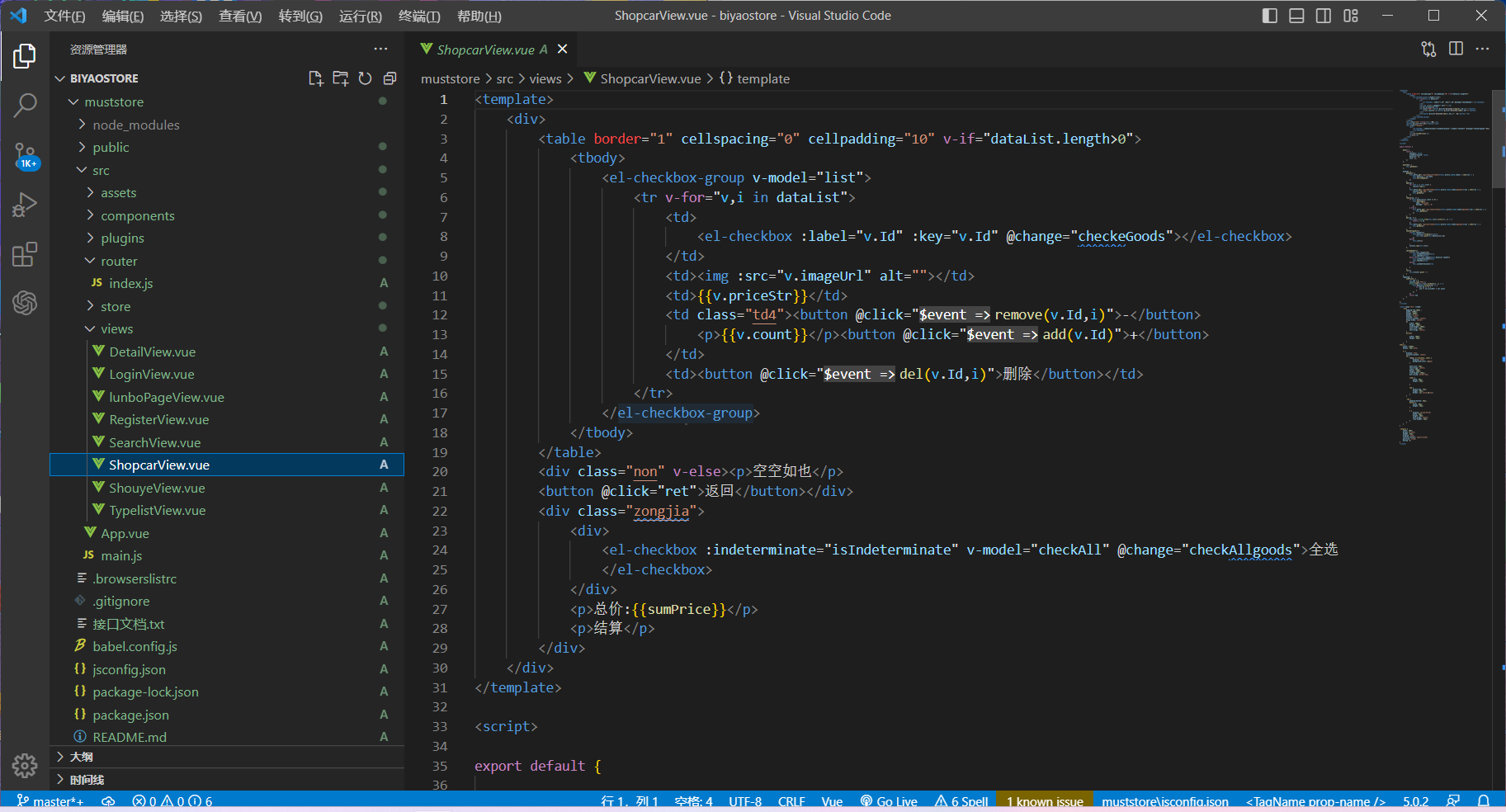Screen dimensions: 1506x812
Task: Toggle secondary side bar visibility
Action: [x=1324, y=16]
